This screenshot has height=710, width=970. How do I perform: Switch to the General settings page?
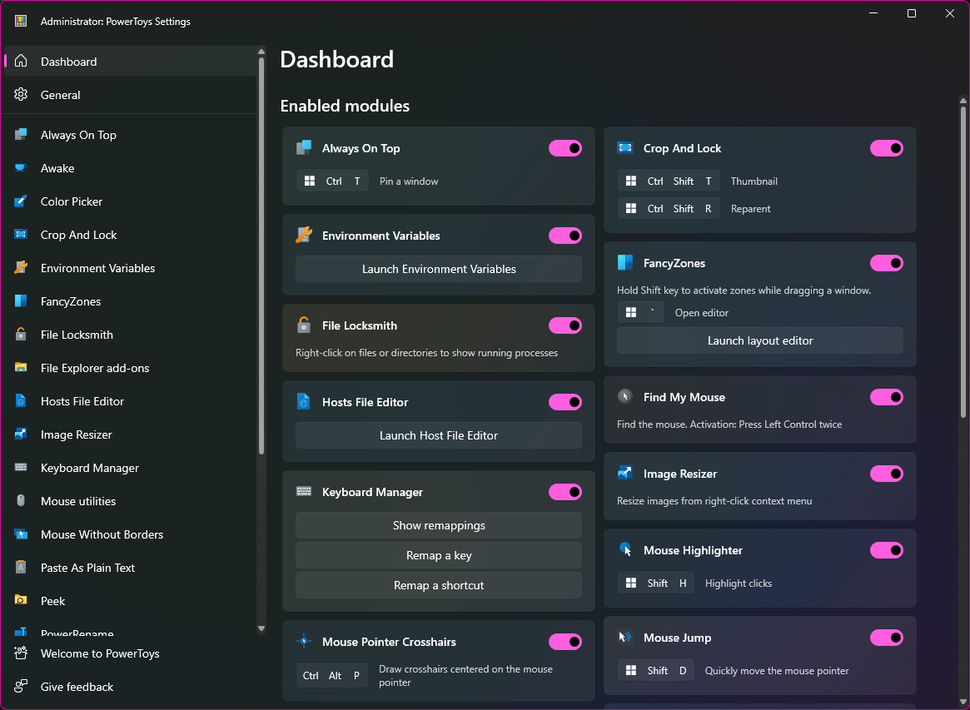click(x=60, y=94)
